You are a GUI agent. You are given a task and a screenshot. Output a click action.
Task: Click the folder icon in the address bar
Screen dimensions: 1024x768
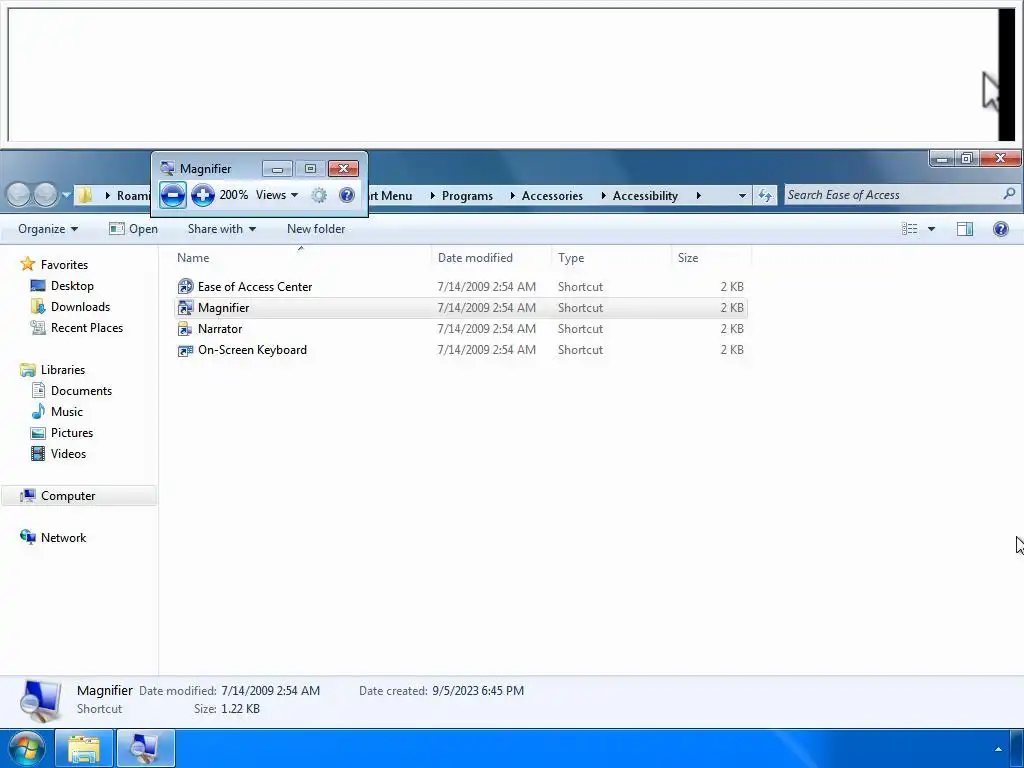[85, 195]
